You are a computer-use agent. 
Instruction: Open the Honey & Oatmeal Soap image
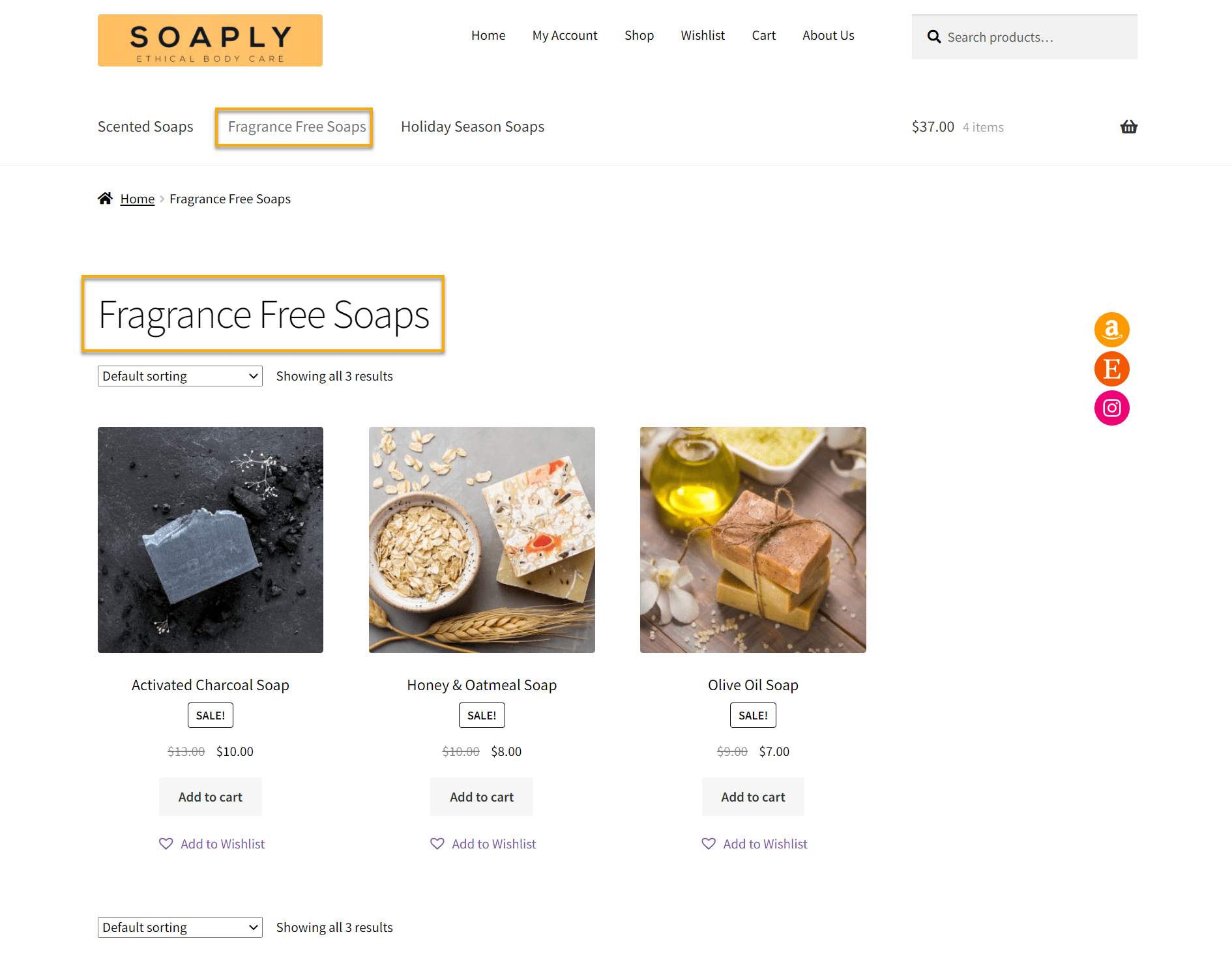pyautogui.click(x=482, y=540)
